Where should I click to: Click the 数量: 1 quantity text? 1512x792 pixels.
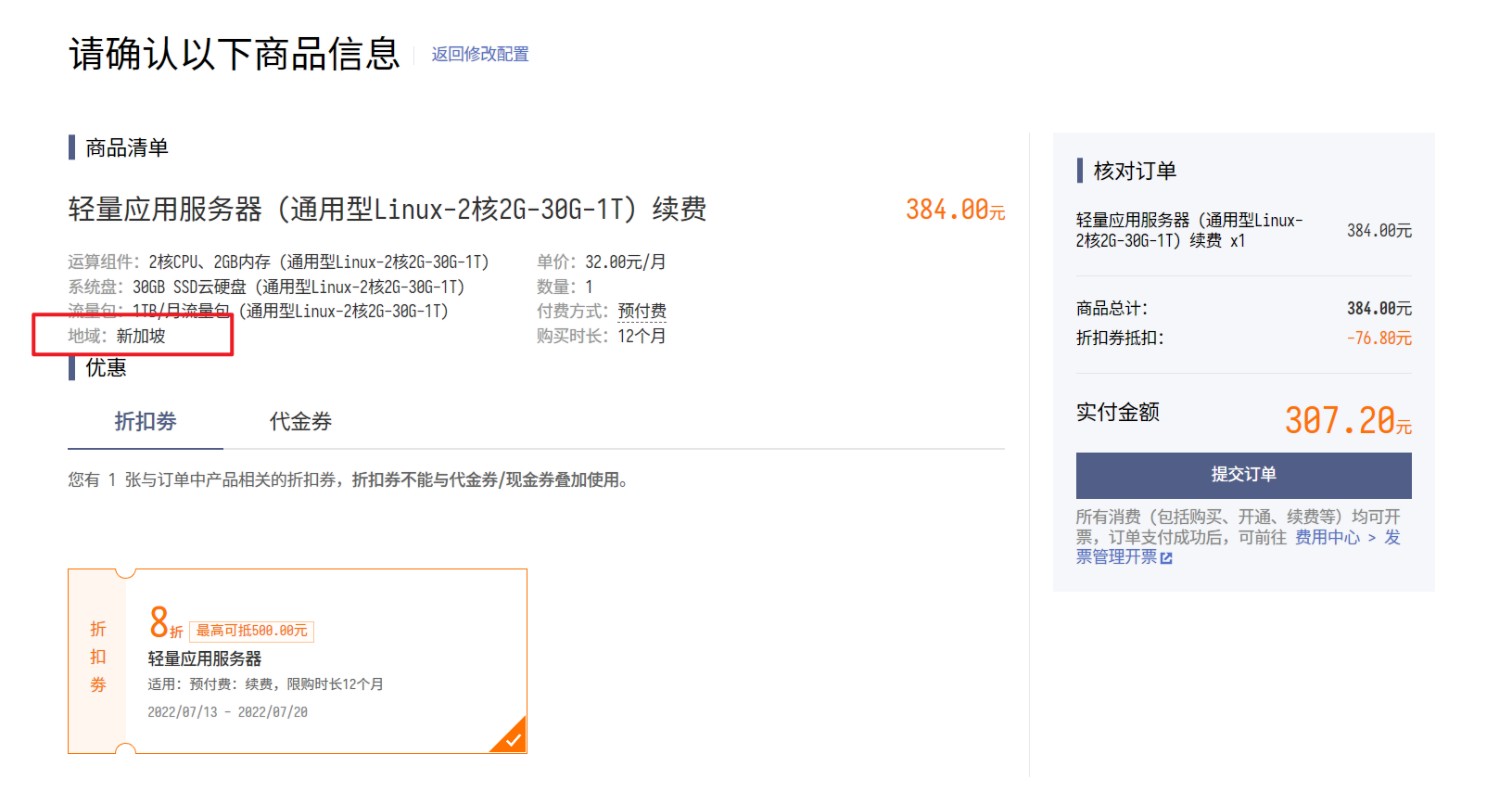(565, 287)
